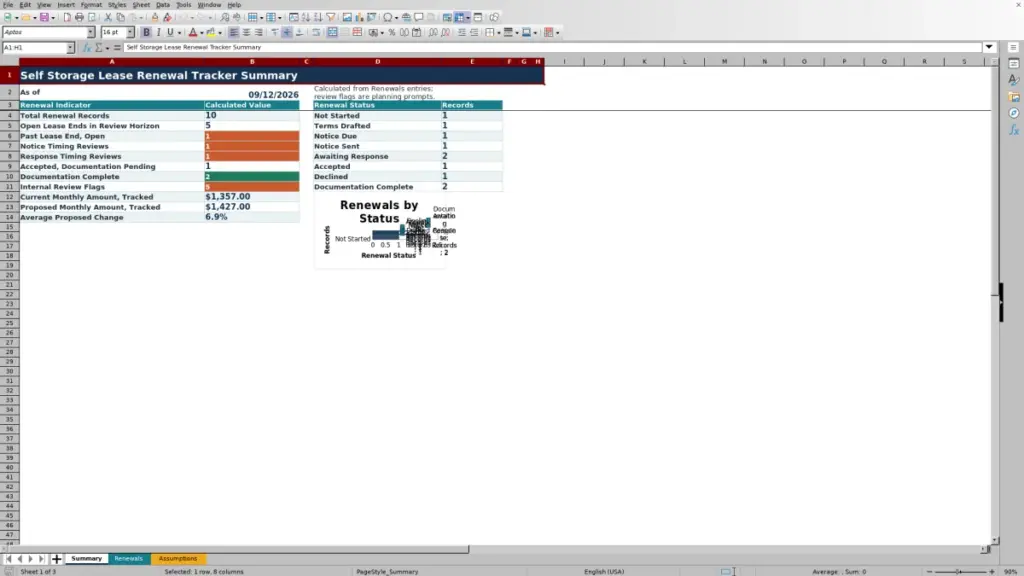Click the Sort Ascending icon
This screenshot has width=1024, height=576.
(306, 18)
